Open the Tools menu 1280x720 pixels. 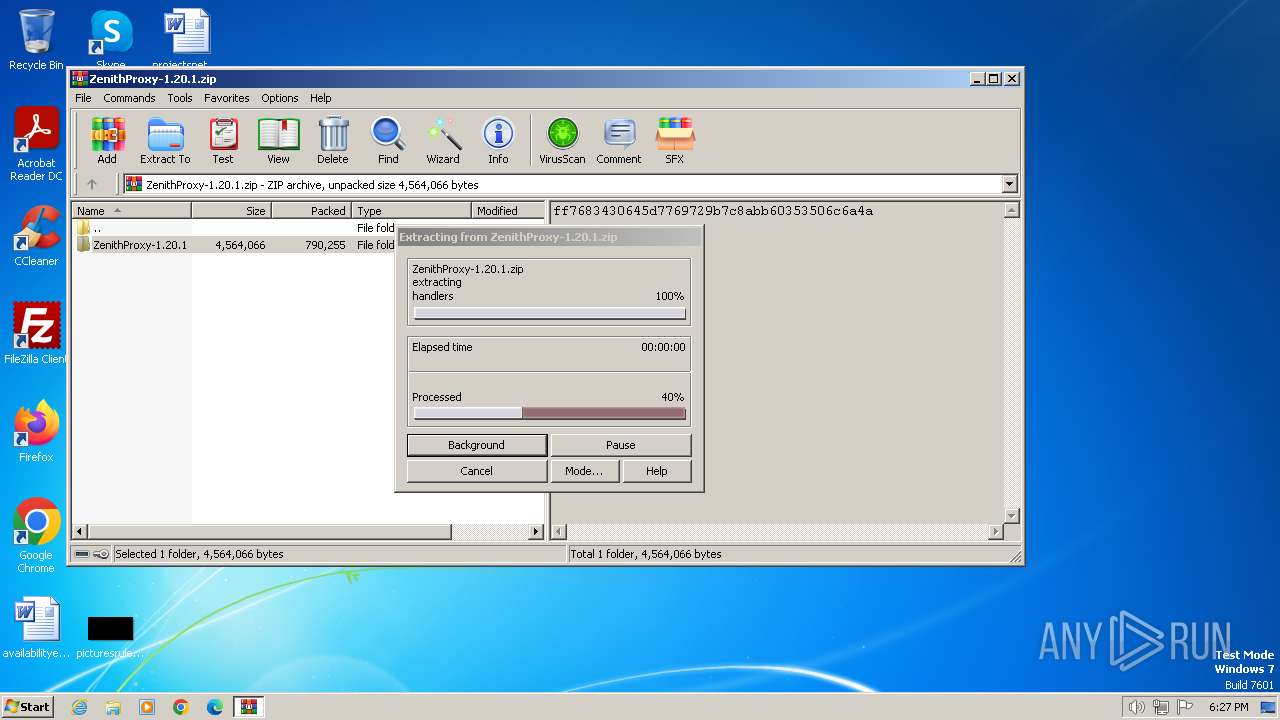(180, 98)
